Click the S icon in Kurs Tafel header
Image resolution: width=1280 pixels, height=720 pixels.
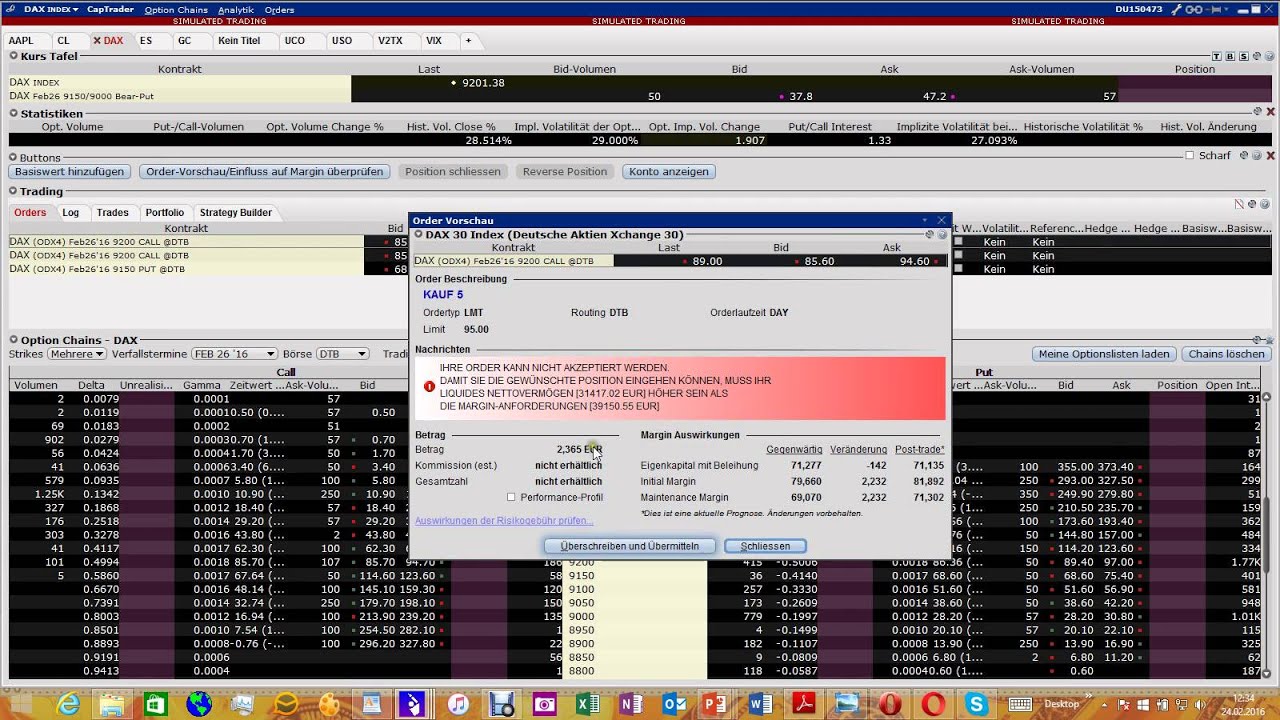1242,56
